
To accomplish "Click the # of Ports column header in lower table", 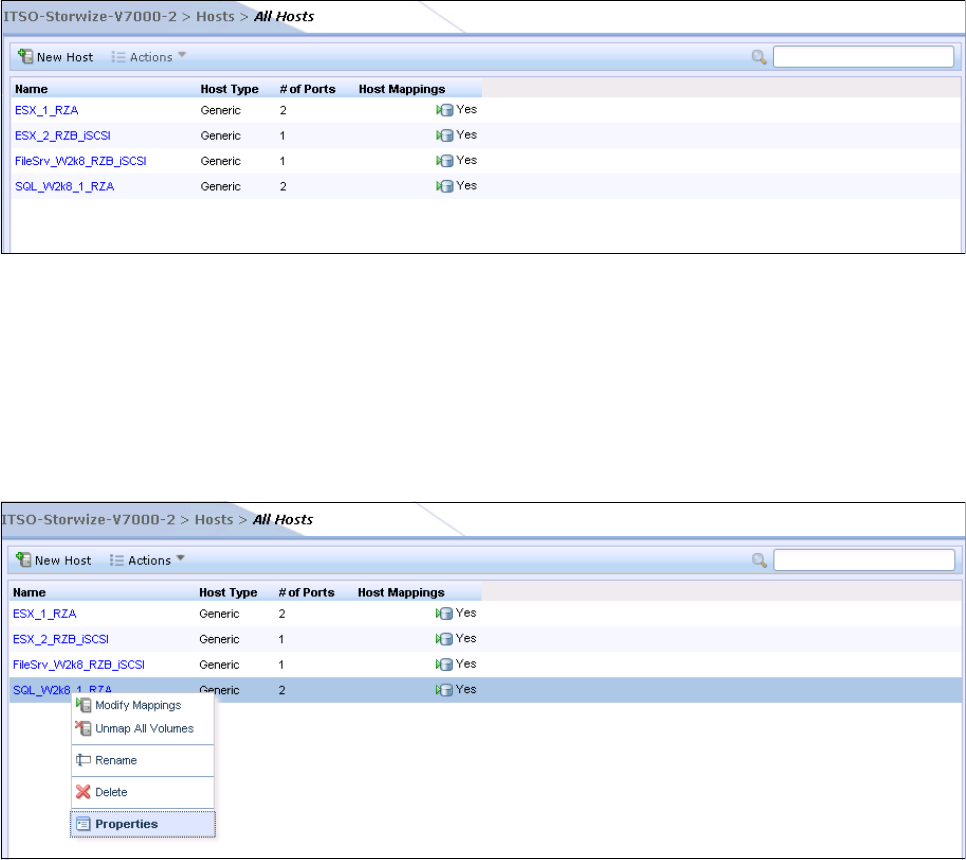I will pos(305,592).
